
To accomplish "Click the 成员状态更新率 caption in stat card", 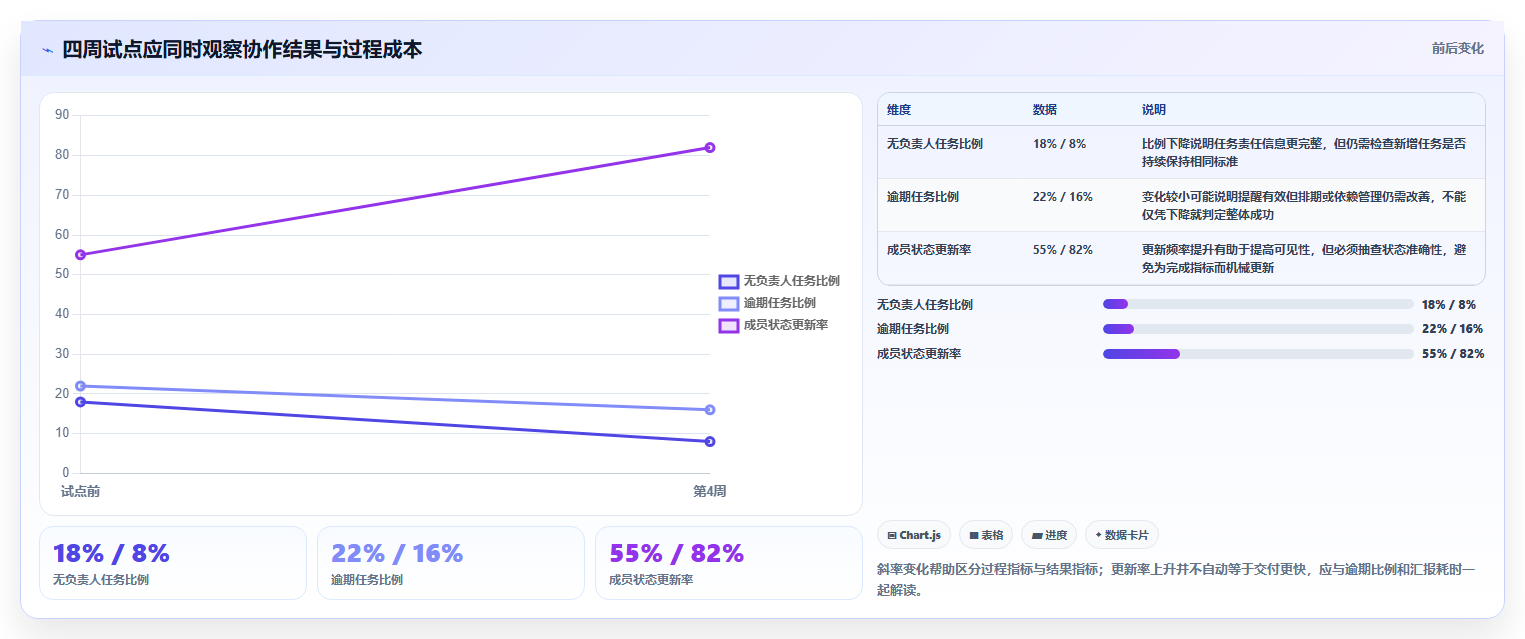I will 650,580.
